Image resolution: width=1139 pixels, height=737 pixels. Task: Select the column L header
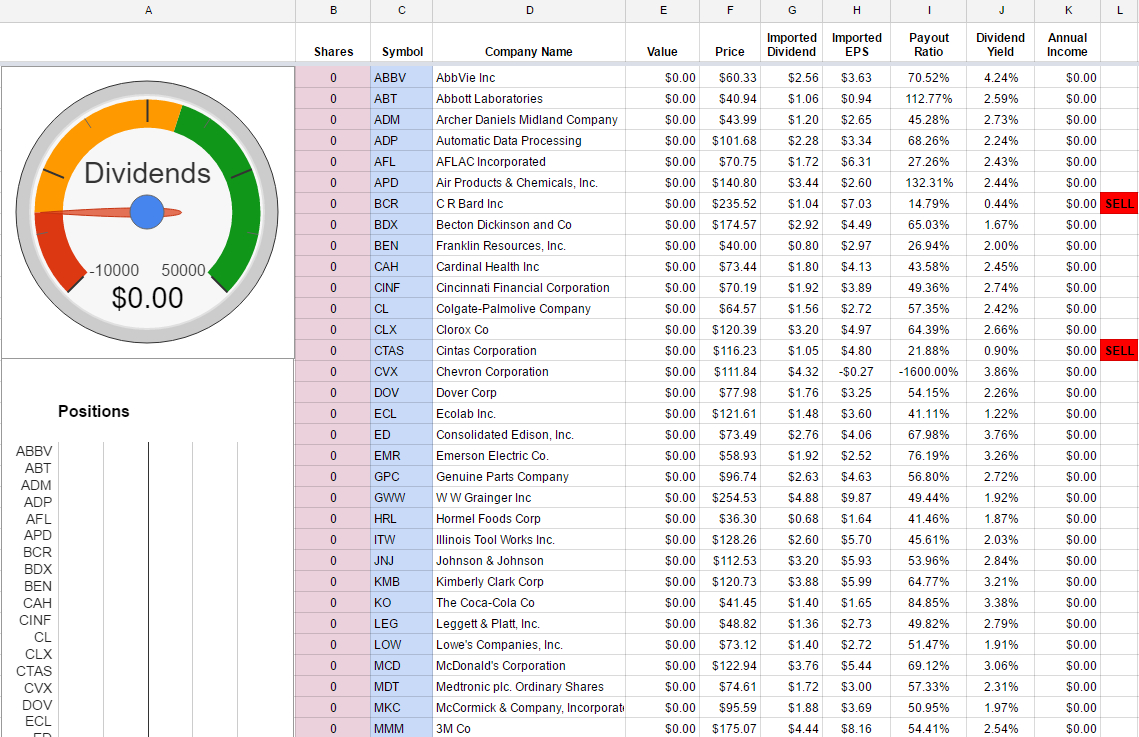click(x=1118, y=10)
